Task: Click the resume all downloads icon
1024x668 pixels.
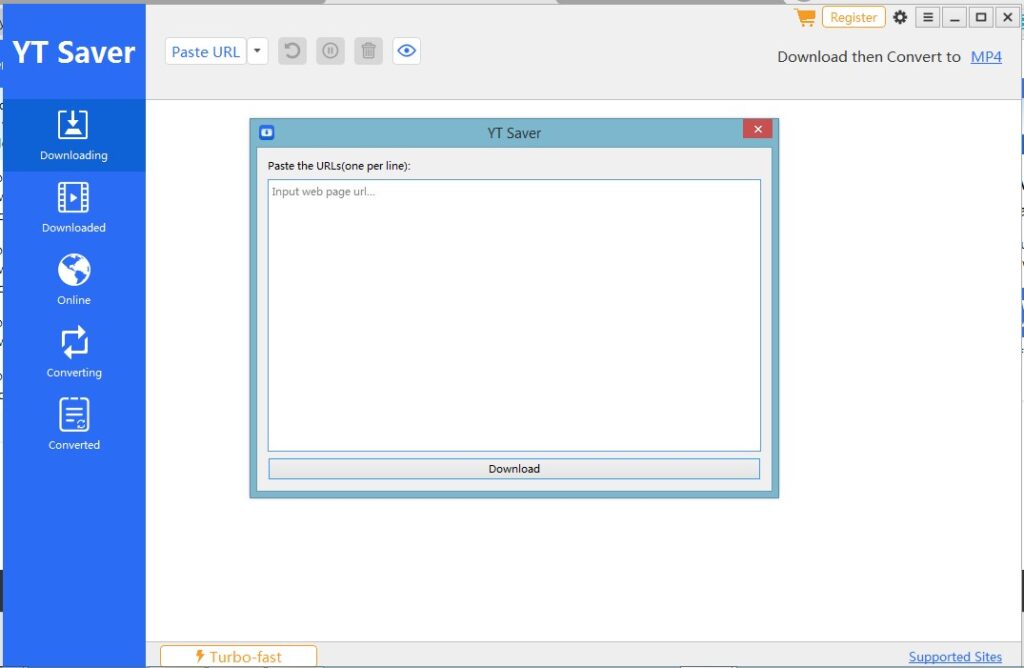Action: (292, 51)
